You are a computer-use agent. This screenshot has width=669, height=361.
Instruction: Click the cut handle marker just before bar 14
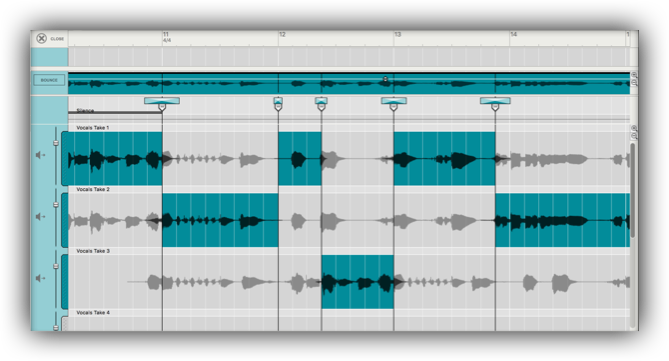coord(495,108)
